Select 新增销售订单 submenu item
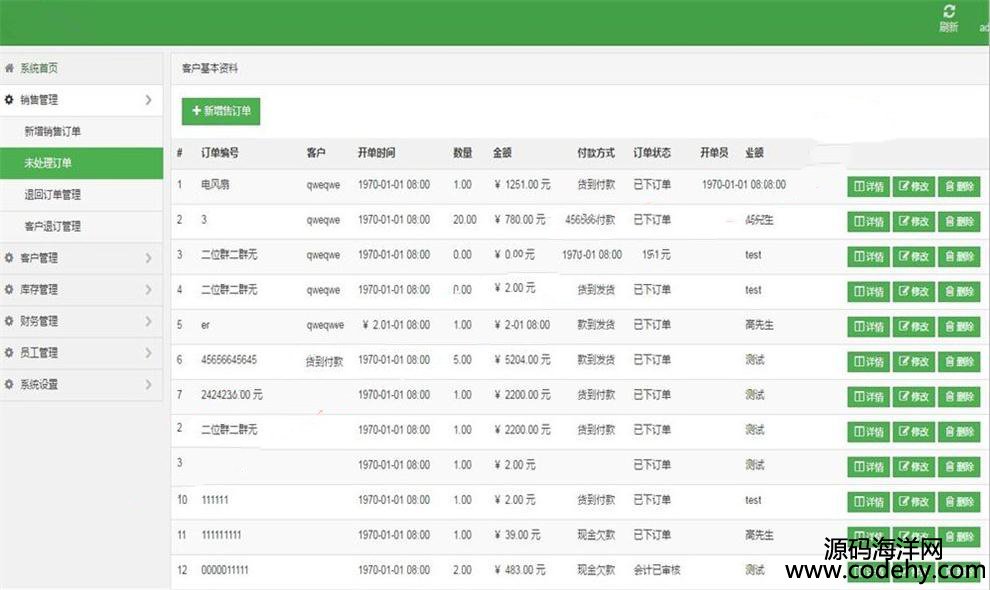This screenshot has height=590, width=990. [x=53, y=132]
